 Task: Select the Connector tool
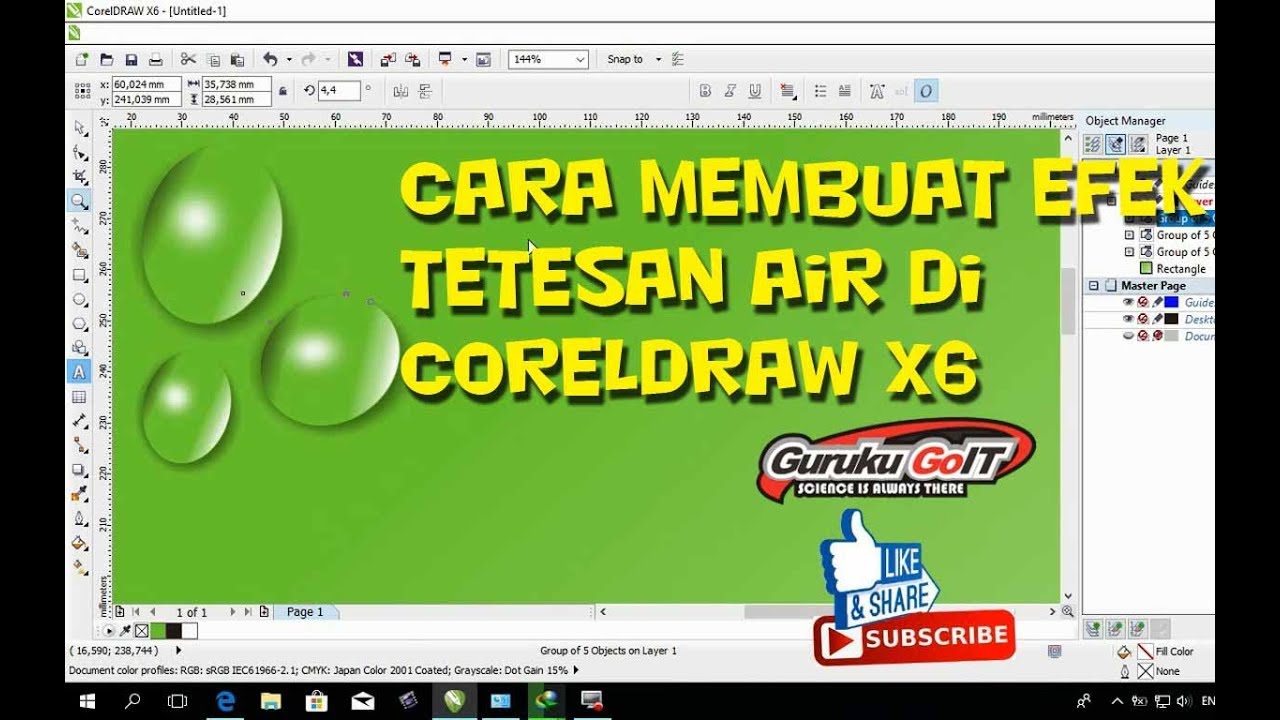pos(79,446)
